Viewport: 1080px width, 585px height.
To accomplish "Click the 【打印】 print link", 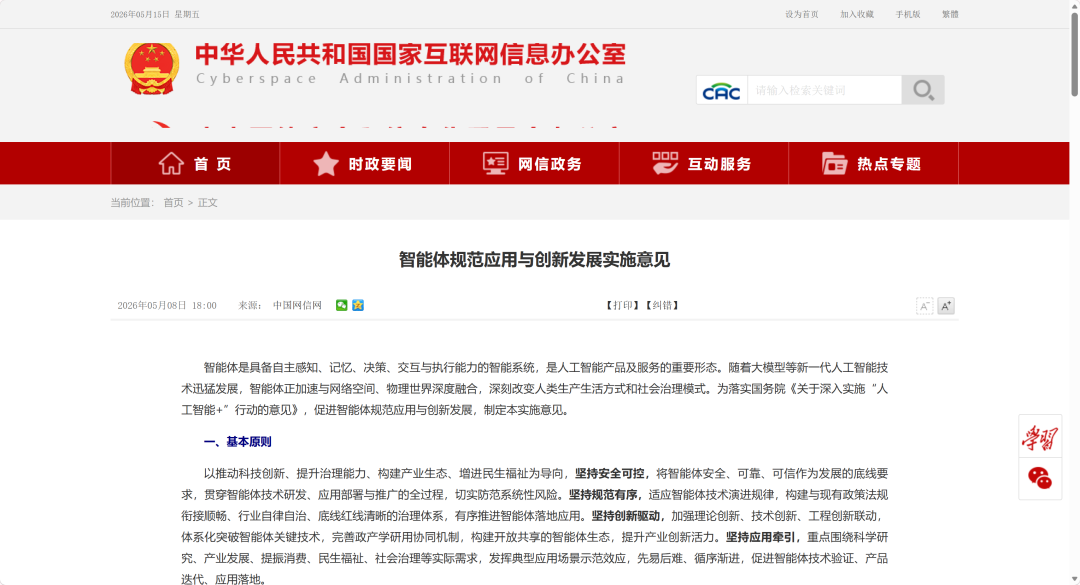I will (x=623, y=305).
